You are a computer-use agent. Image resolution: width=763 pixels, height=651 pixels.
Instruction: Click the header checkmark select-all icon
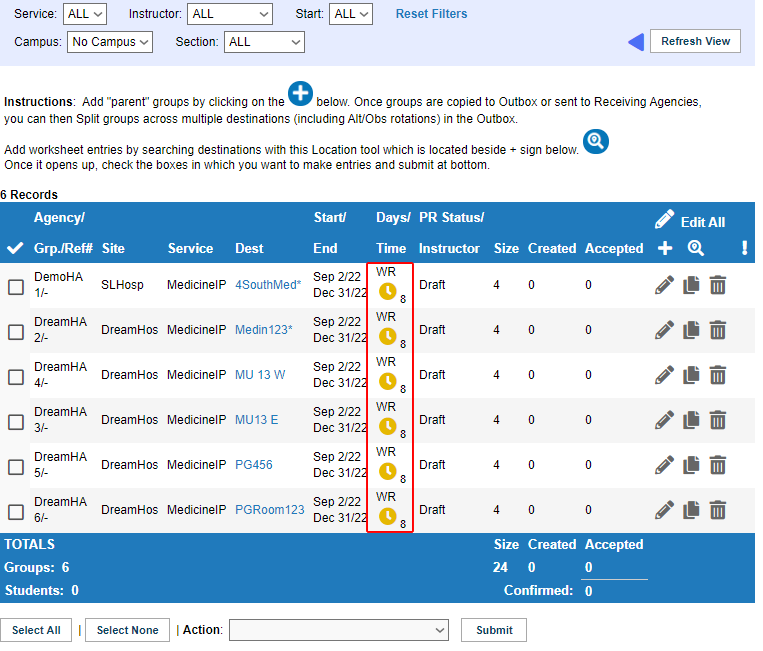[x=15, y=248]
